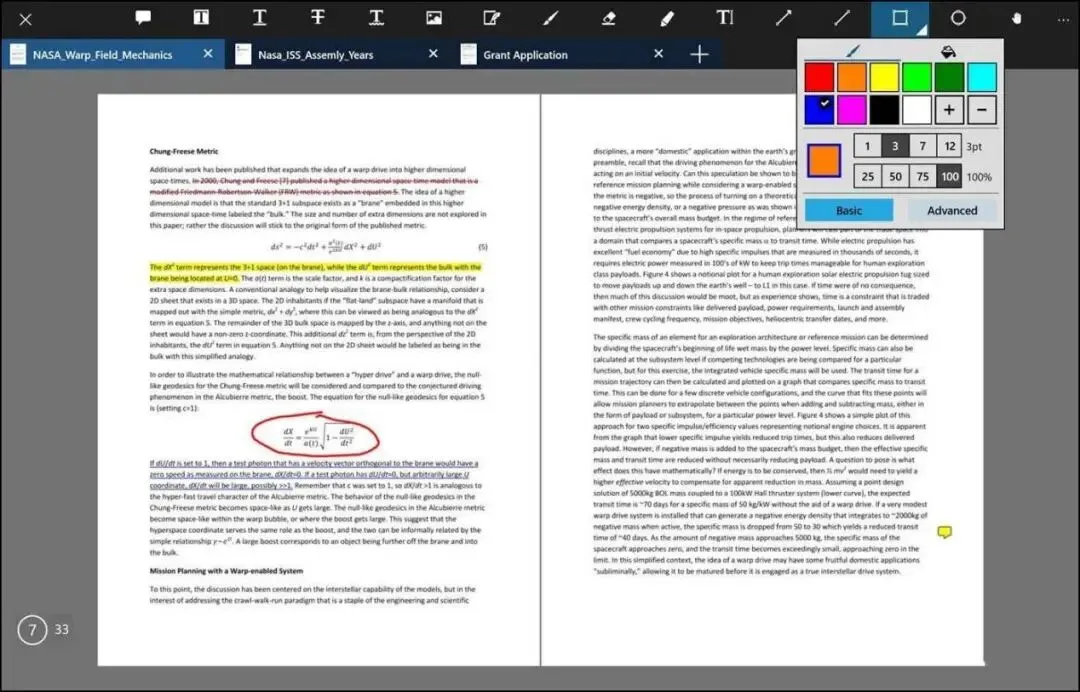1080x692 pixels.
Task: Pick the dark green color swatch
Action: click(x=949, y=77)
